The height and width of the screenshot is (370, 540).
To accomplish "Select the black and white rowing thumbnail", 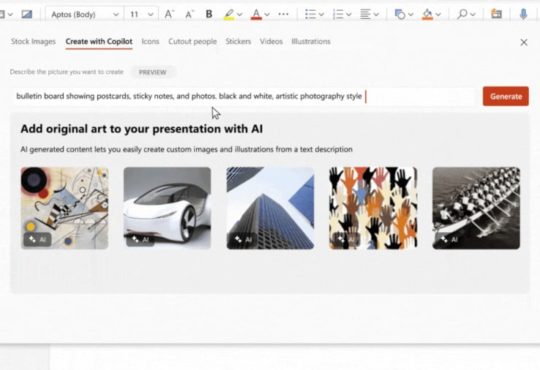I will pos(476,208).
